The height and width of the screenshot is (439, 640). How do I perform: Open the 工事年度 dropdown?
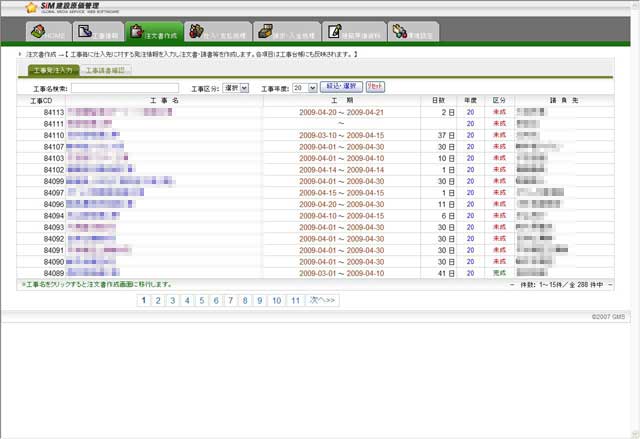point(305,88)
